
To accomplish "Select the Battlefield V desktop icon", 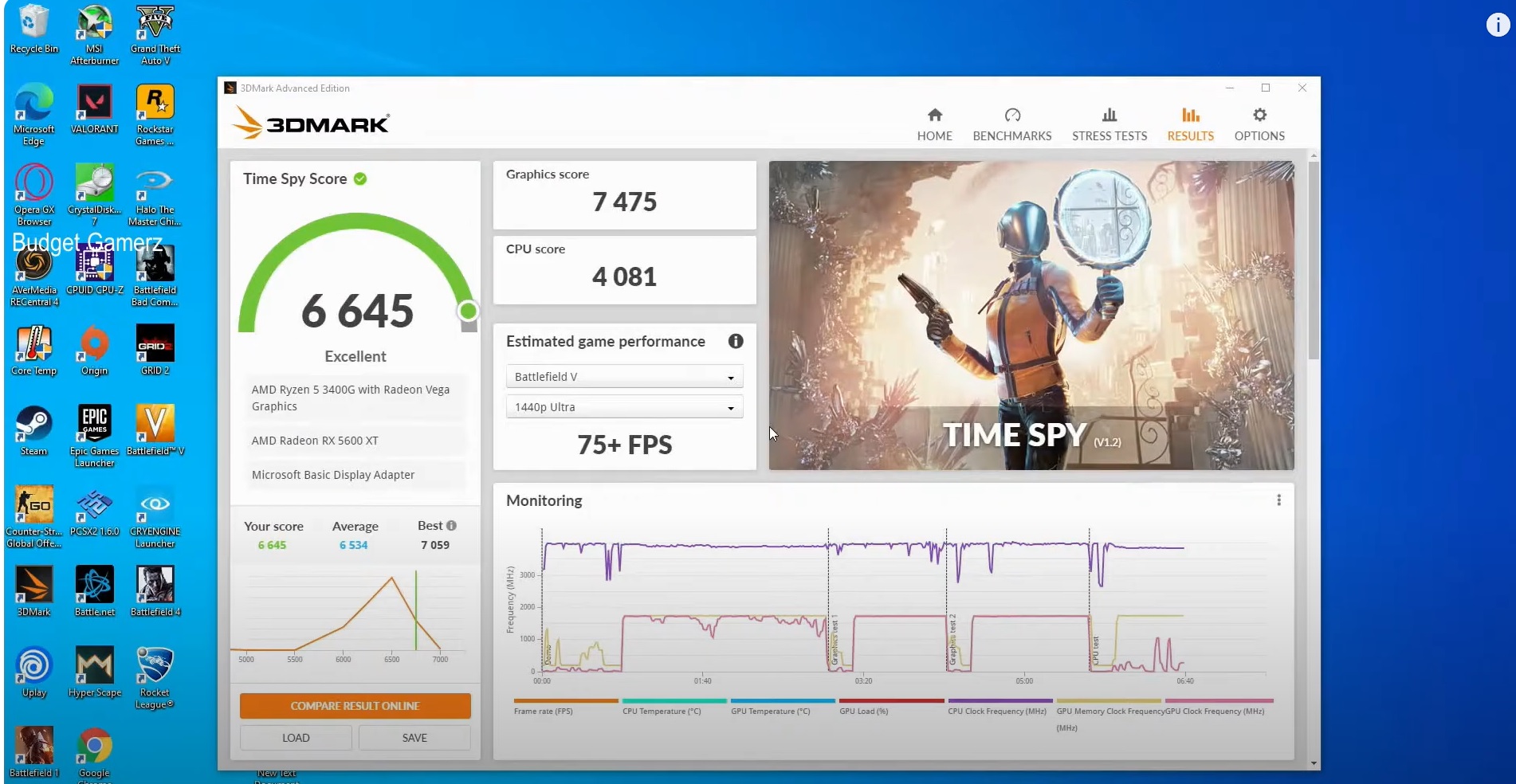I will (155, 431).
